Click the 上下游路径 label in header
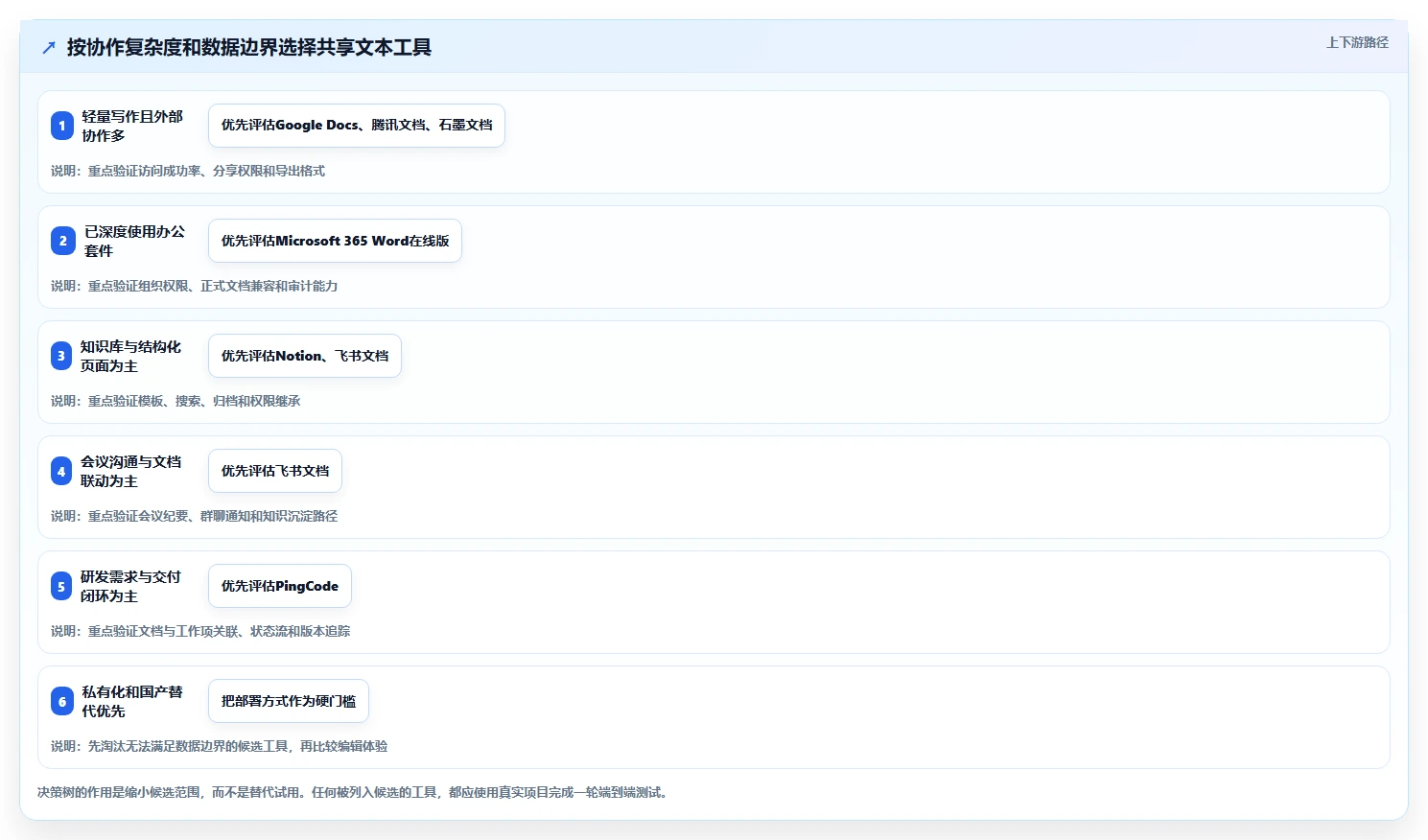 click(1357, 42)
